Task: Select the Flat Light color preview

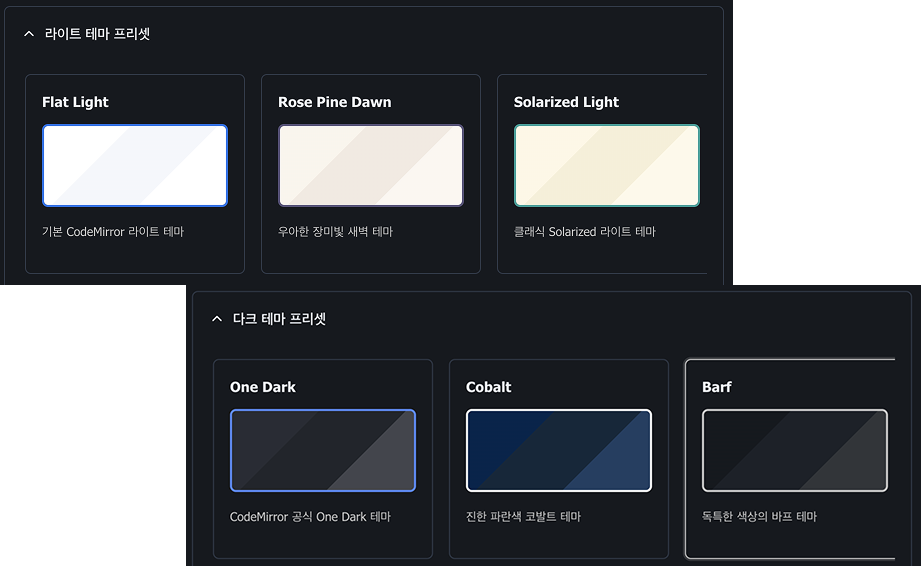Action: 135,166
